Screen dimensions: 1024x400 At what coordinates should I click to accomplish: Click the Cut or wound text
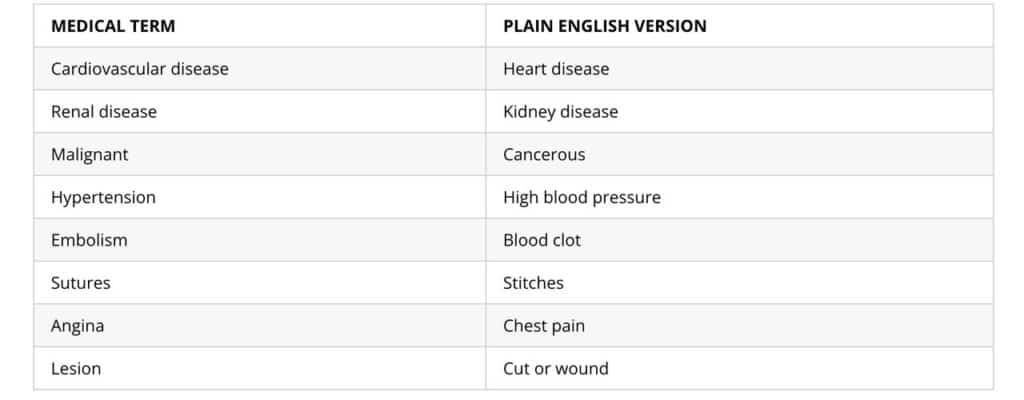(x=555, y=369)
